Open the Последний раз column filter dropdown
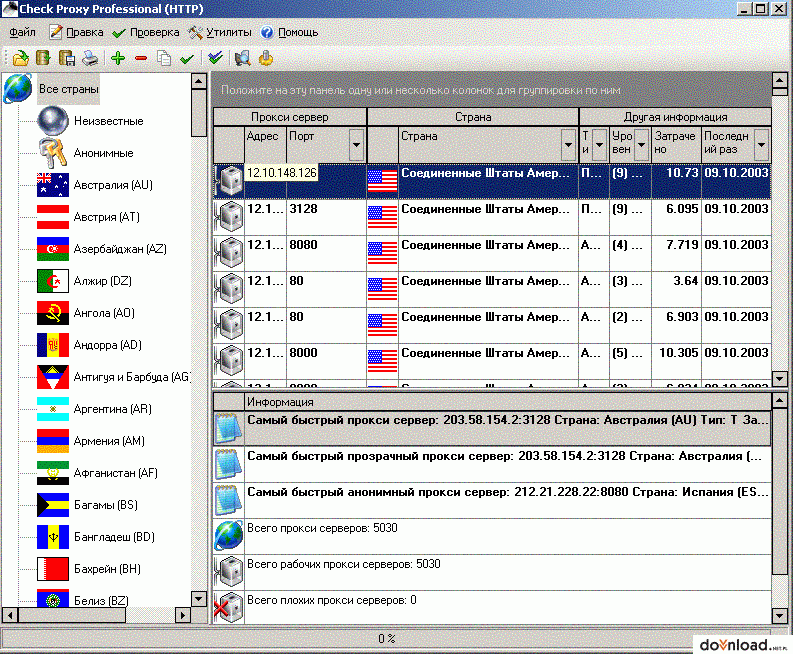This screenshot has height=654, width=793. pyautogui.click(x=761, y=145)
